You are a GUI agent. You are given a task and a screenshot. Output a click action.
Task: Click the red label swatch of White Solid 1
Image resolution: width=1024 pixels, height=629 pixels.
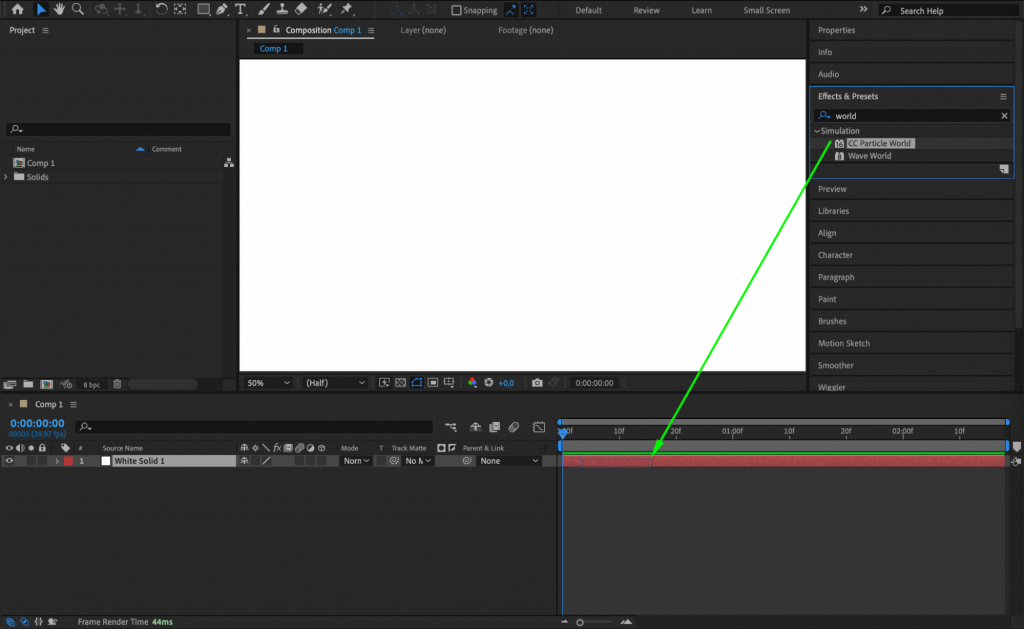pyautogui.click(x=68, y=460)
